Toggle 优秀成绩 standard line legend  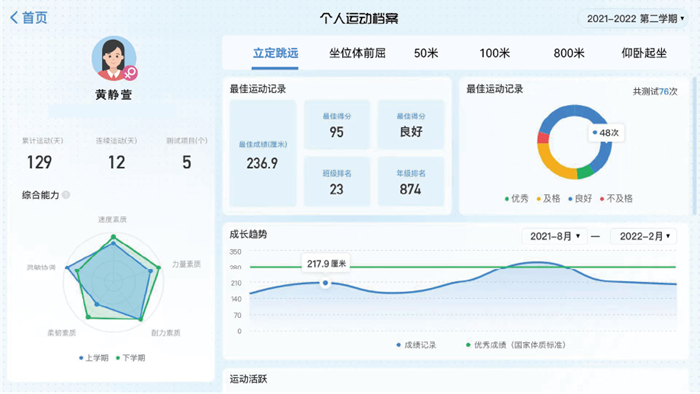tap(516, 345)
